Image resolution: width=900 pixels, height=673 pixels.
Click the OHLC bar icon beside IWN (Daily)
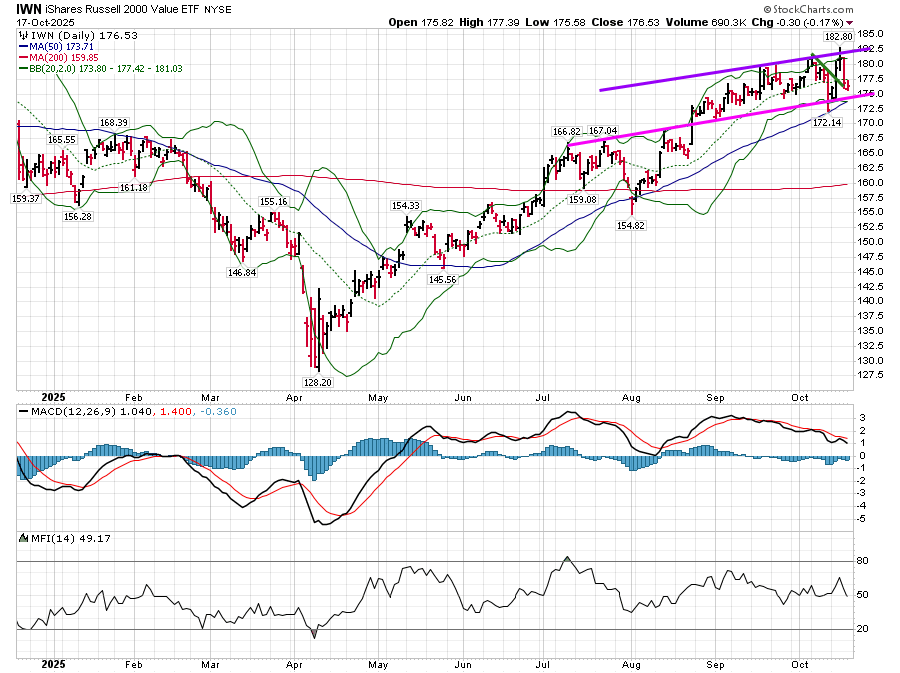coord(24,35)
